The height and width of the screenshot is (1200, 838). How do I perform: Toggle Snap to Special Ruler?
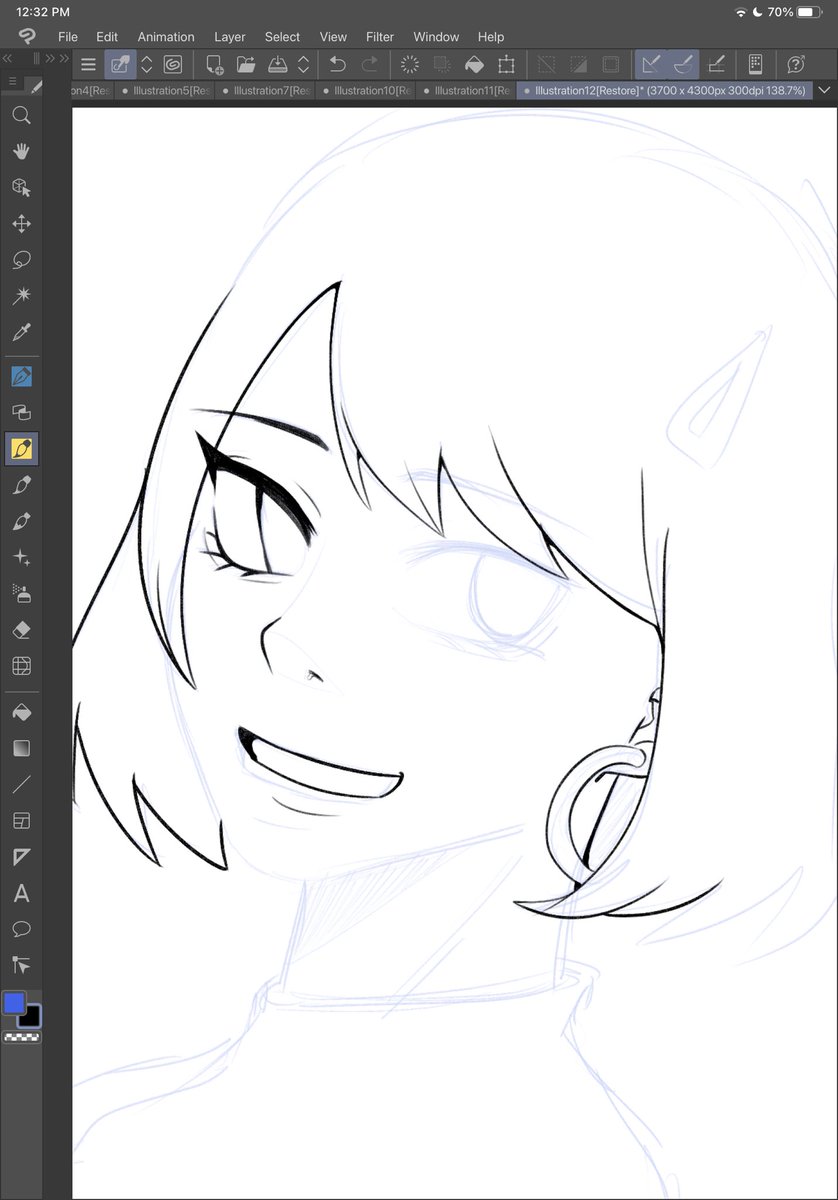(684, 65)
